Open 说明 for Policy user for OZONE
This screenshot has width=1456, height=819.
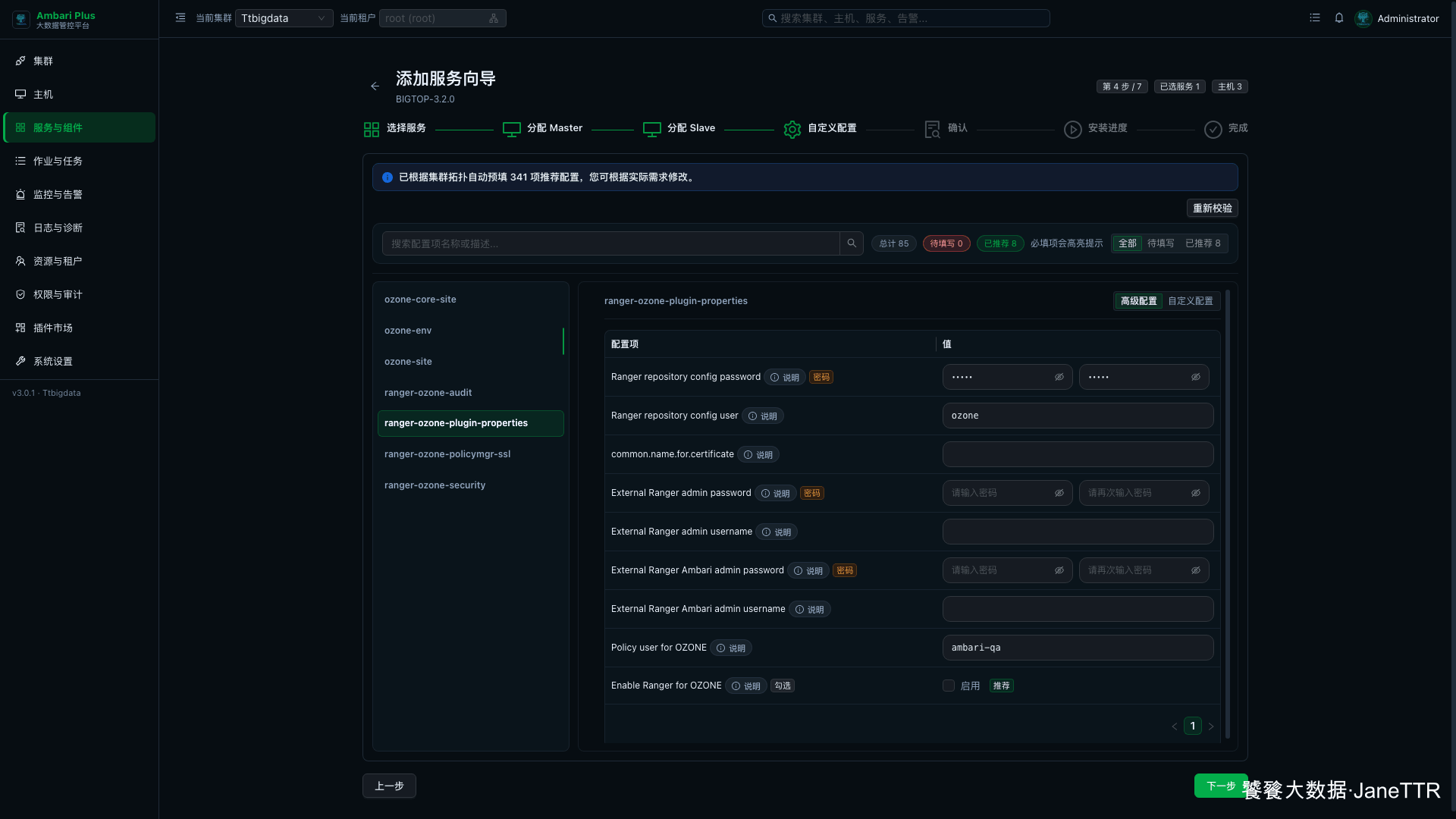click(731, 648)
